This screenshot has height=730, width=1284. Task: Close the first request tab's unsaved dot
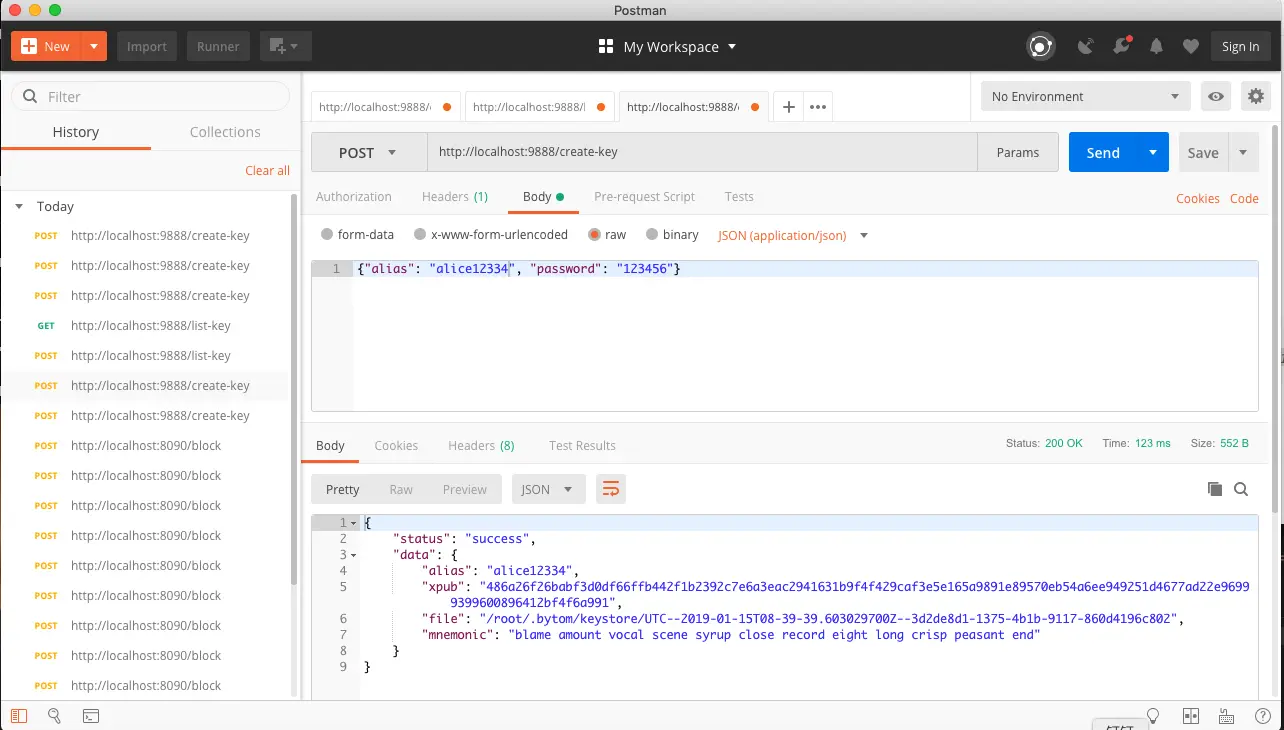coord(446,107)
